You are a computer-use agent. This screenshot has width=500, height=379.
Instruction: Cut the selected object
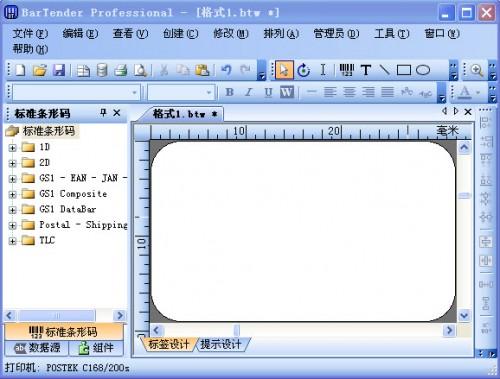pyautogui.click(x=164, y=70)
